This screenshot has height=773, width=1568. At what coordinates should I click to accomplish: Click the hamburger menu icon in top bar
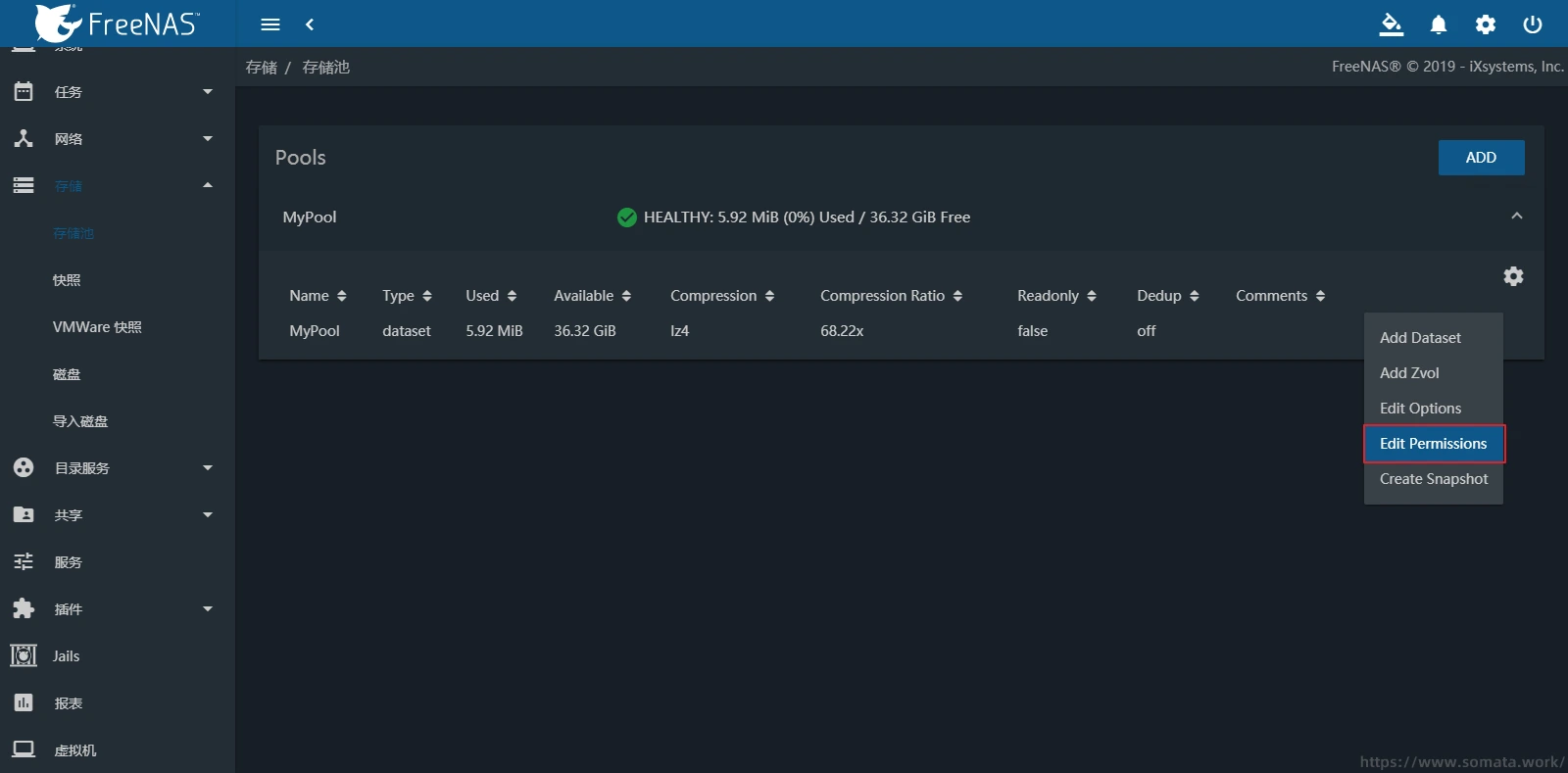270,24
